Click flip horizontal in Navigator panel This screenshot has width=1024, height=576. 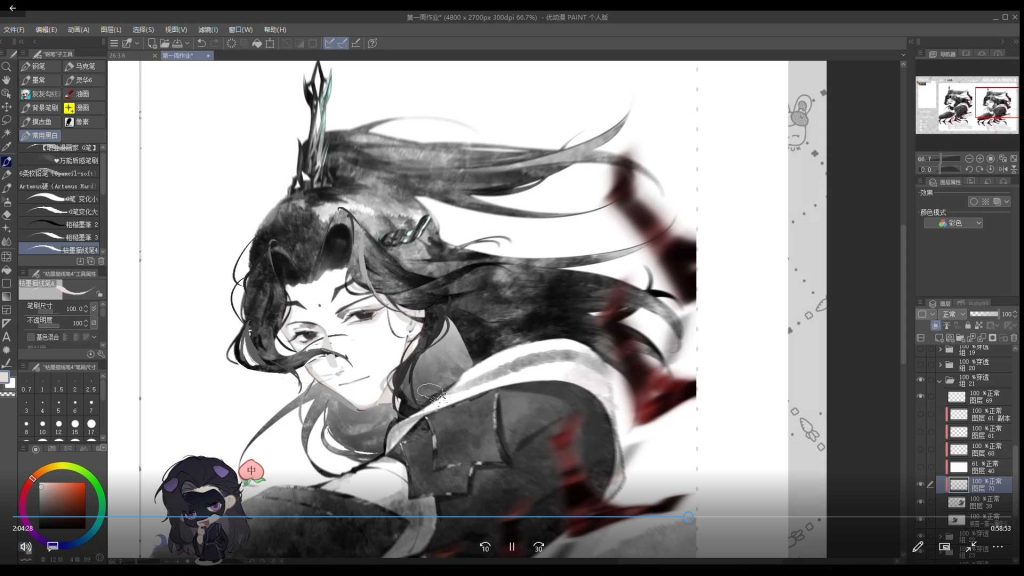[x=1002, y=169]
